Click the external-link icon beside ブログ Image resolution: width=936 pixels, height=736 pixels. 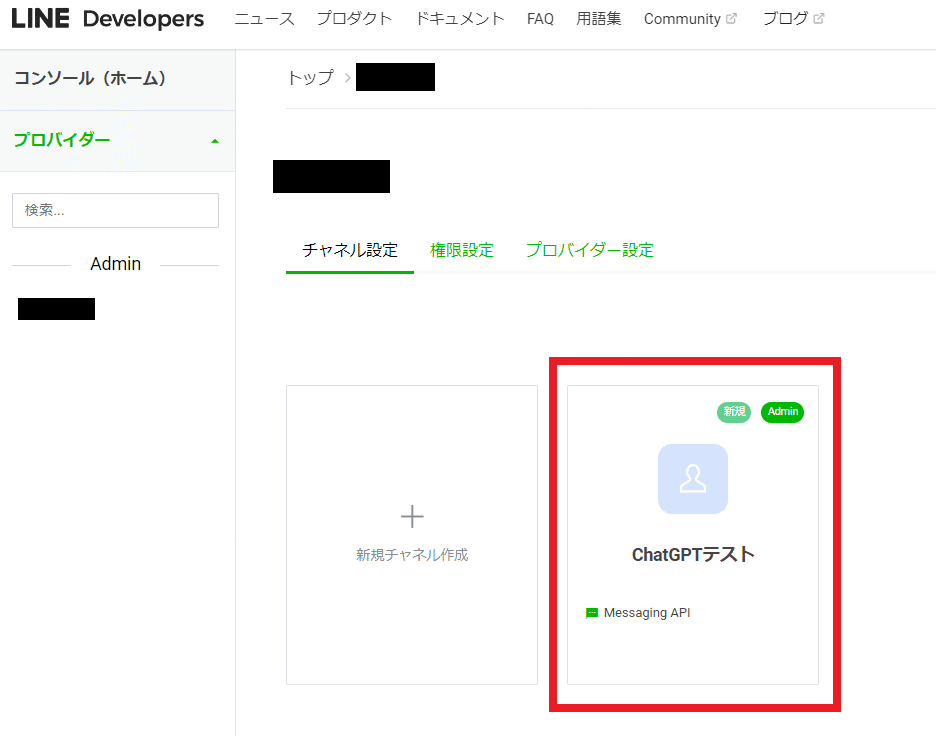point(819,19)
